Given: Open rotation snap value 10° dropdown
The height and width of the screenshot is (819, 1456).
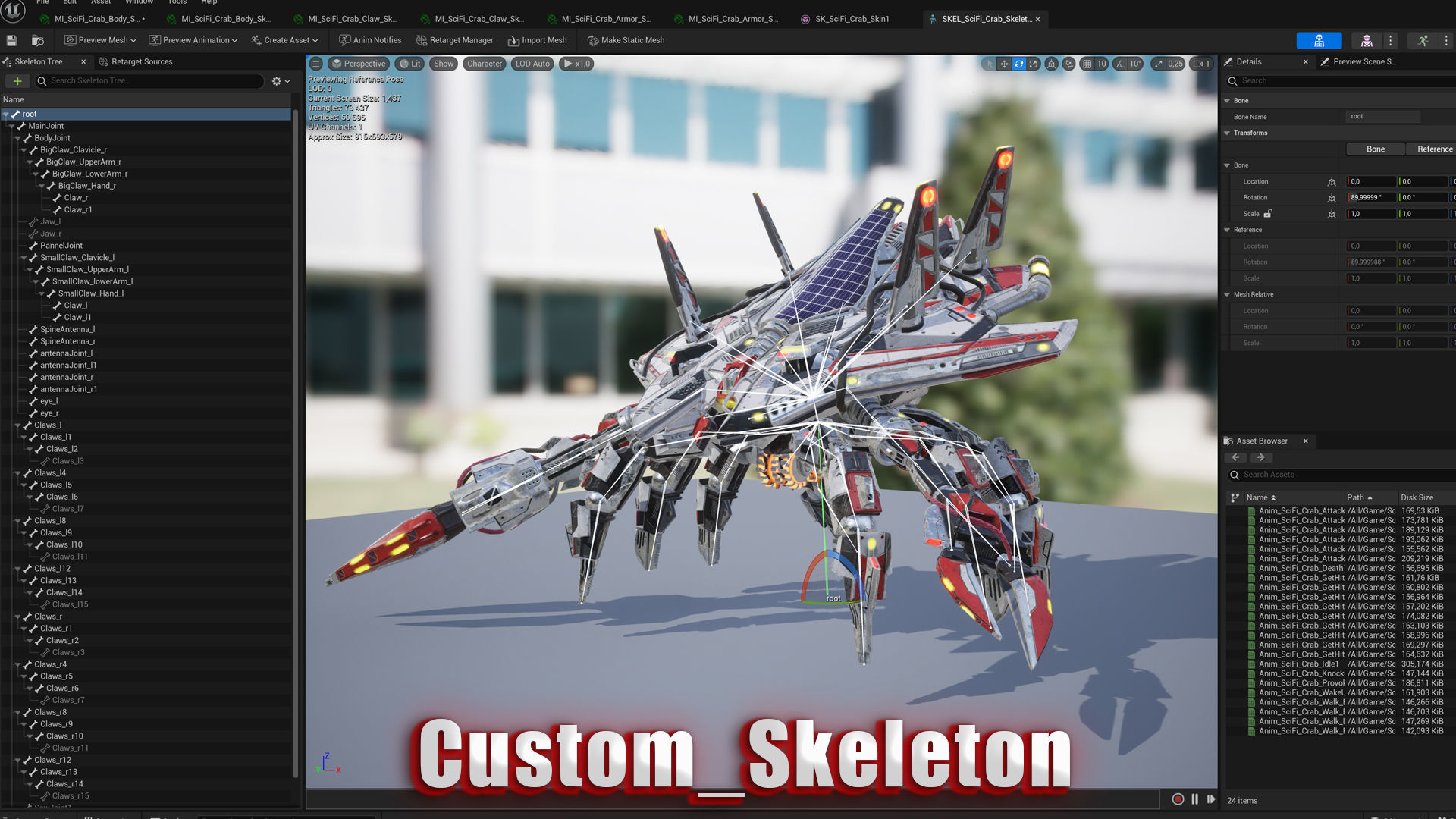Looking at the screenshot, I should tap(1135, 64).
